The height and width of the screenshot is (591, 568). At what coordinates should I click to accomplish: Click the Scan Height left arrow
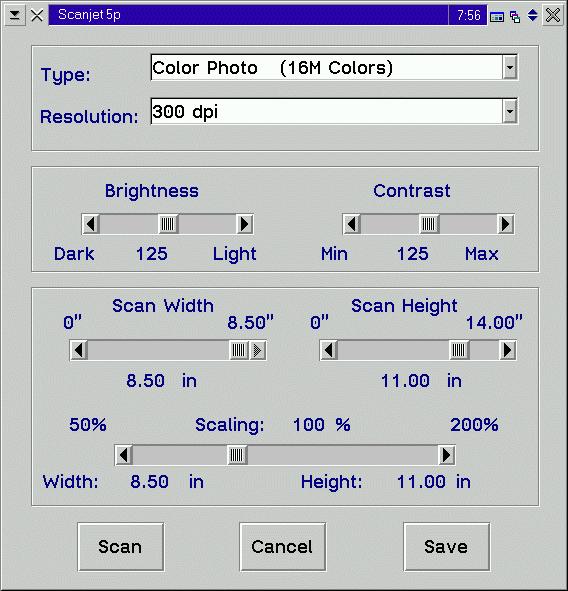[x=329, y=350]
